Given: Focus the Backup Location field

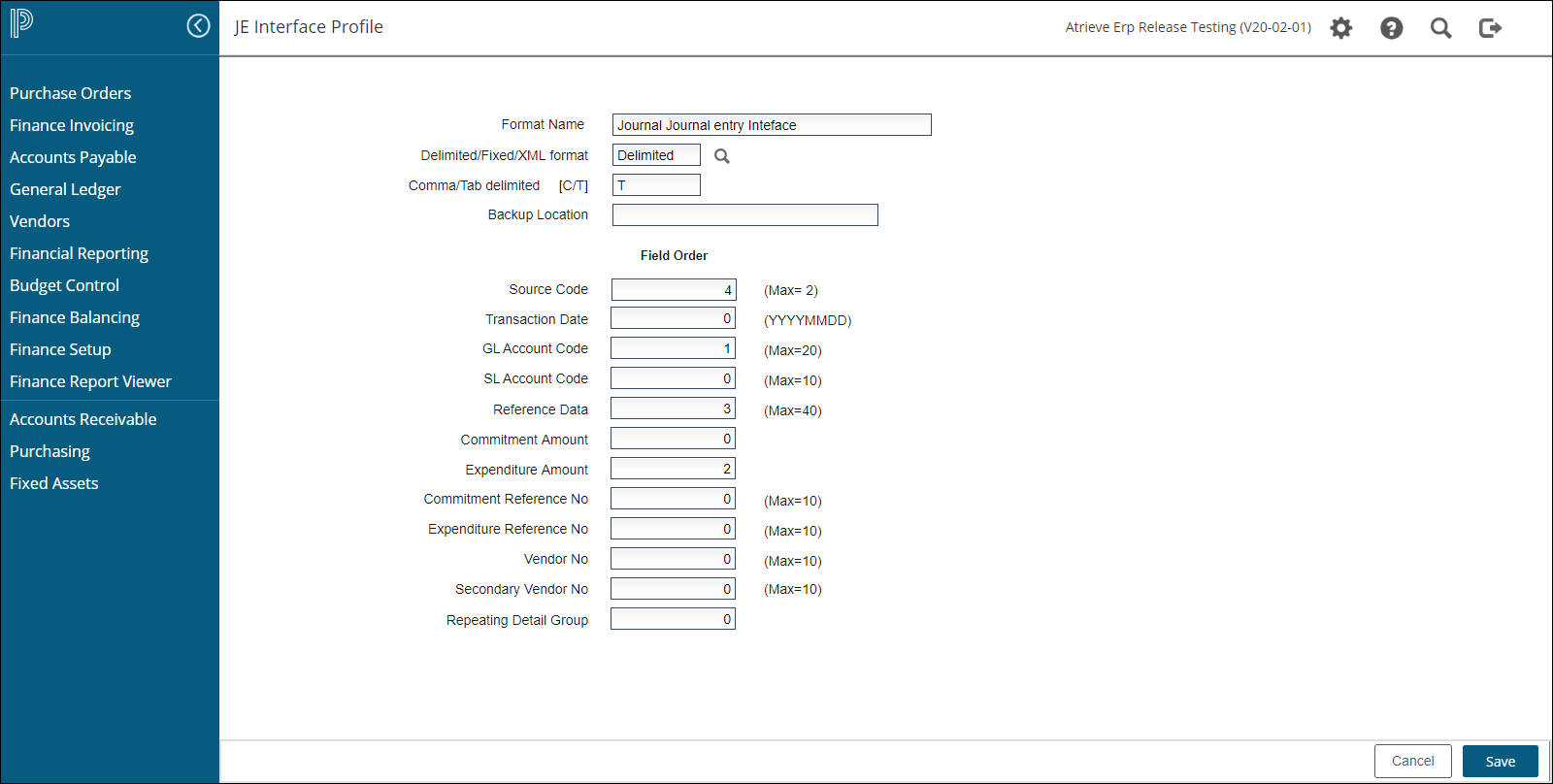Looking at the screenshot, I should [744, 215].
